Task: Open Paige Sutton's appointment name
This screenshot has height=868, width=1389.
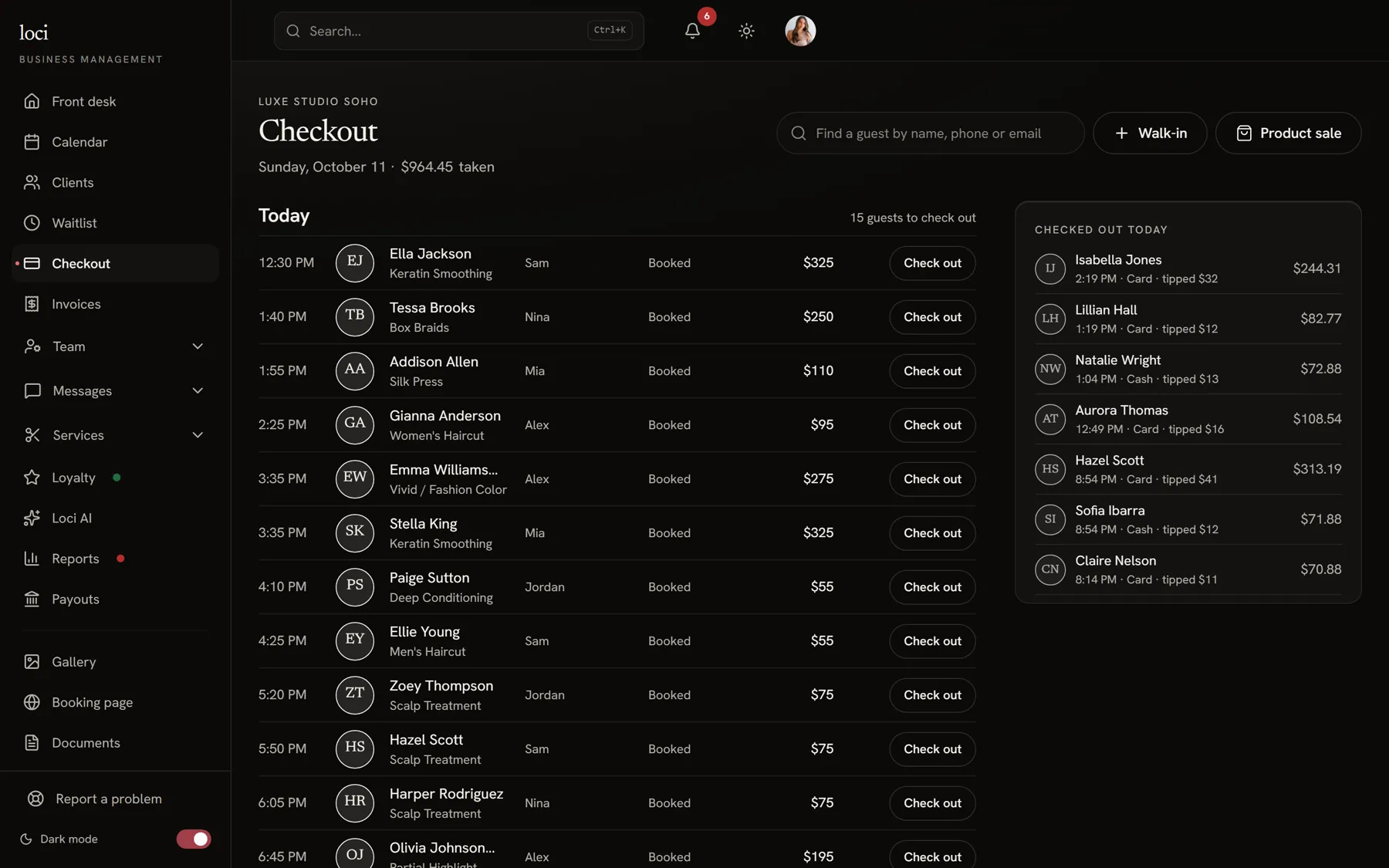Action: click(429, 578)
